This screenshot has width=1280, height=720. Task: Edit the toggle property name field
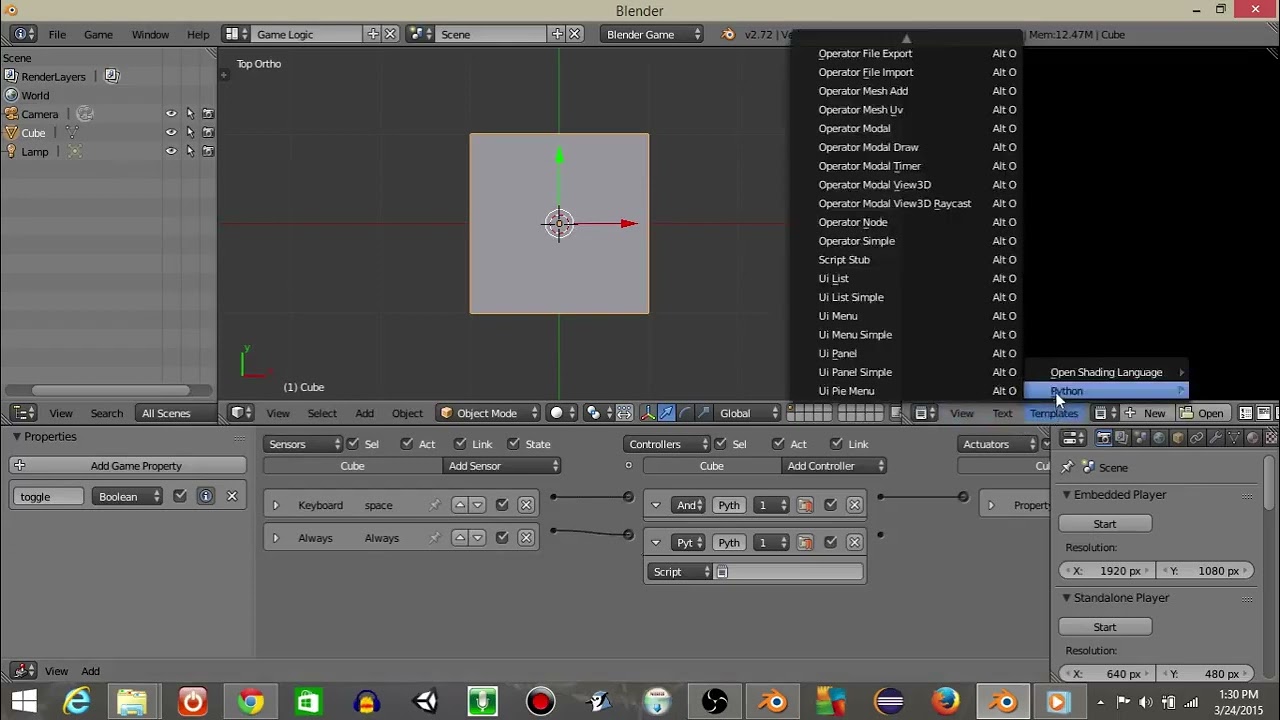(x=48, y=496)
